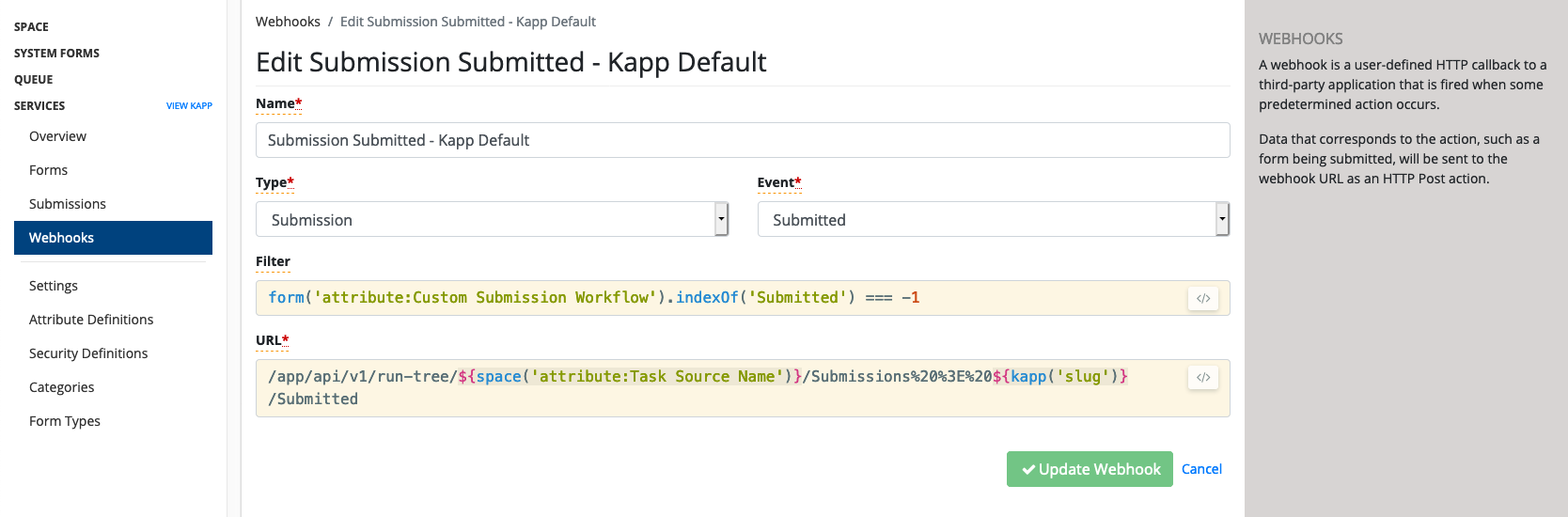This screenshot has height=517, width=1568.
Task: Go to Overview in sidebar
Action: coord(57,136)
